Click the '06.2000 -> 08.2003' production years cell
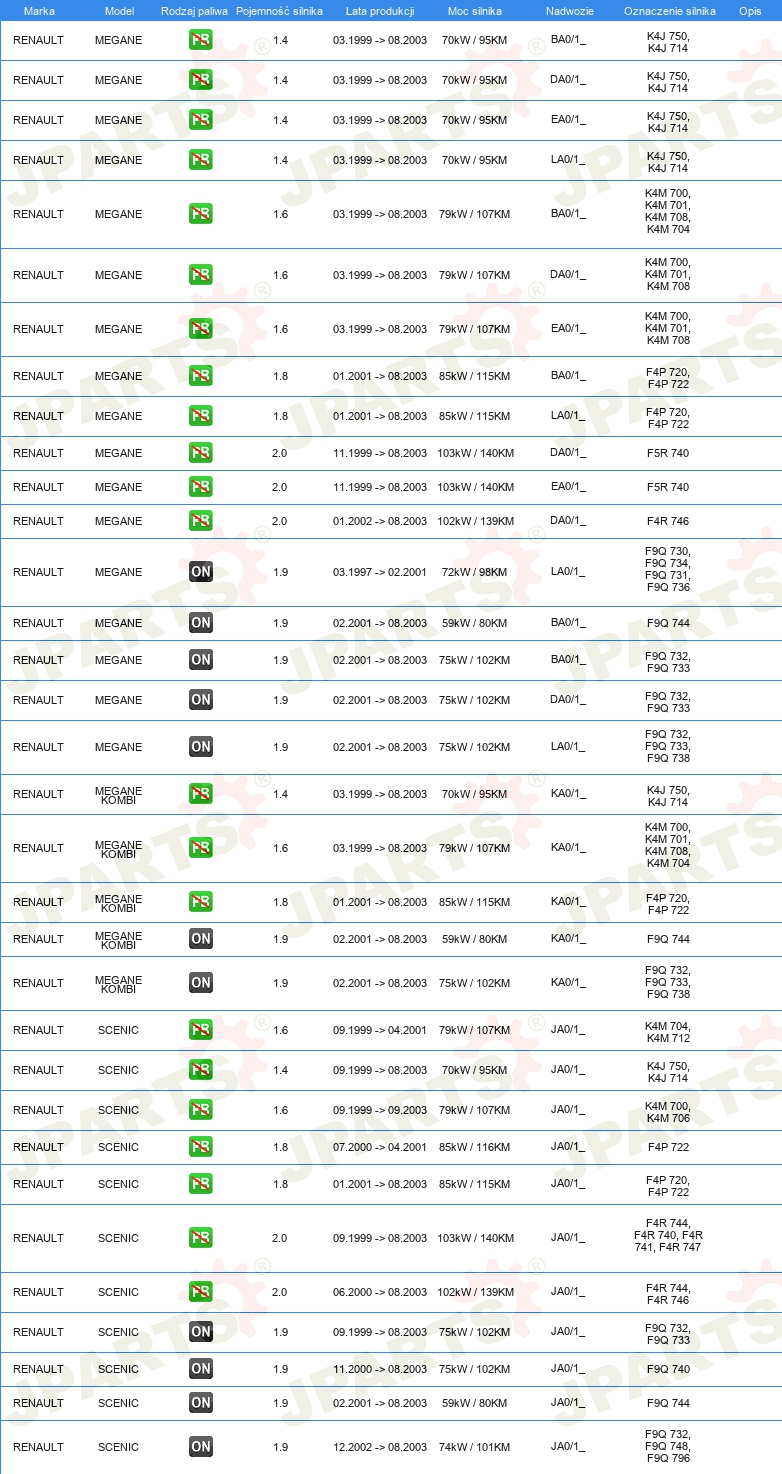Viewport: 782px width, 1474px height. click(x=380, y=1292)
